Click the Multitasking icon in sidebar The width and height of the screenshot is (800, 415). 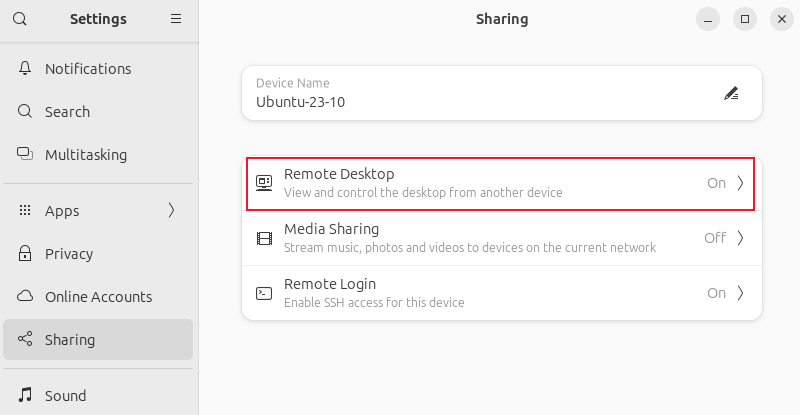(25, 154)
